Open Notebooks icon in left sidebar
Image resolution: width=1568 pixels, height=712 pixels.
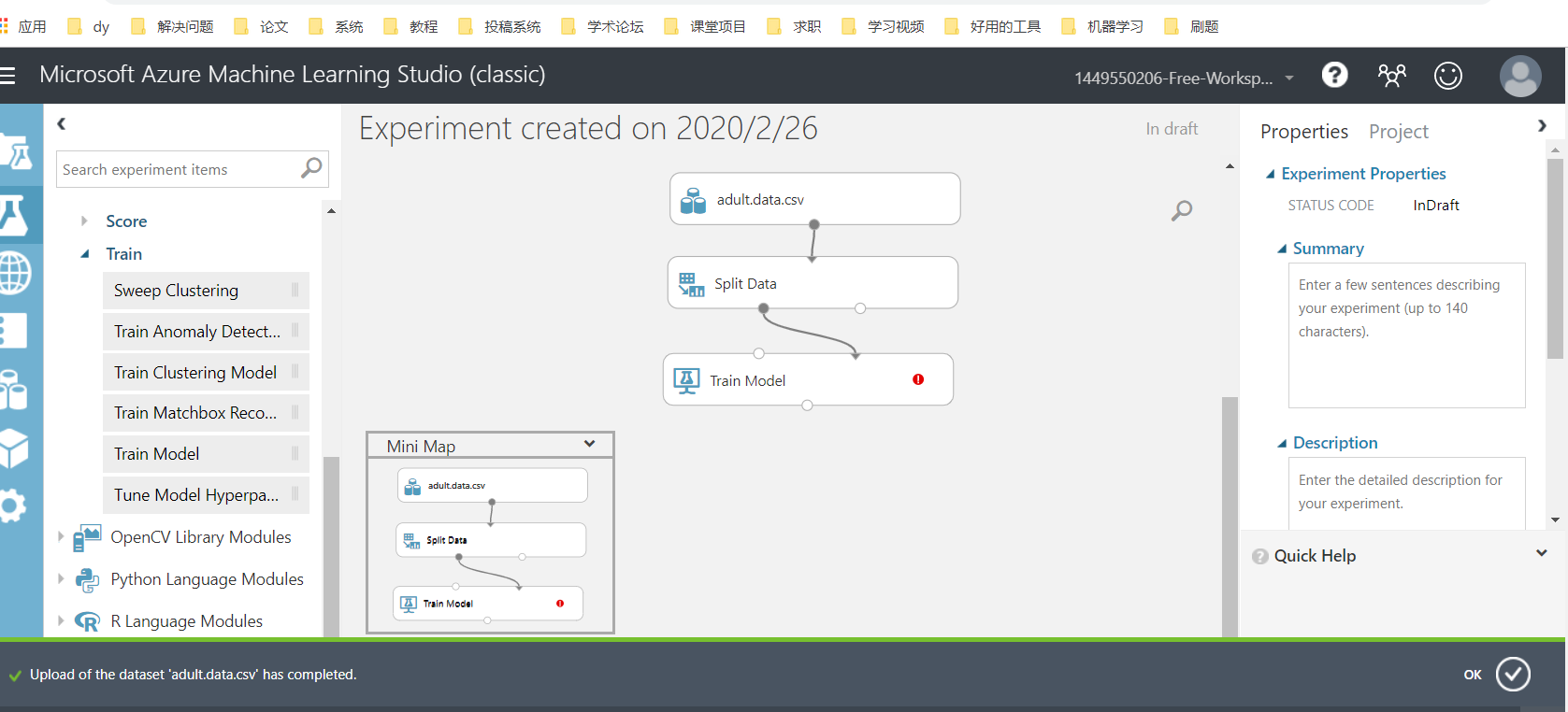click(x=13, y=332)
